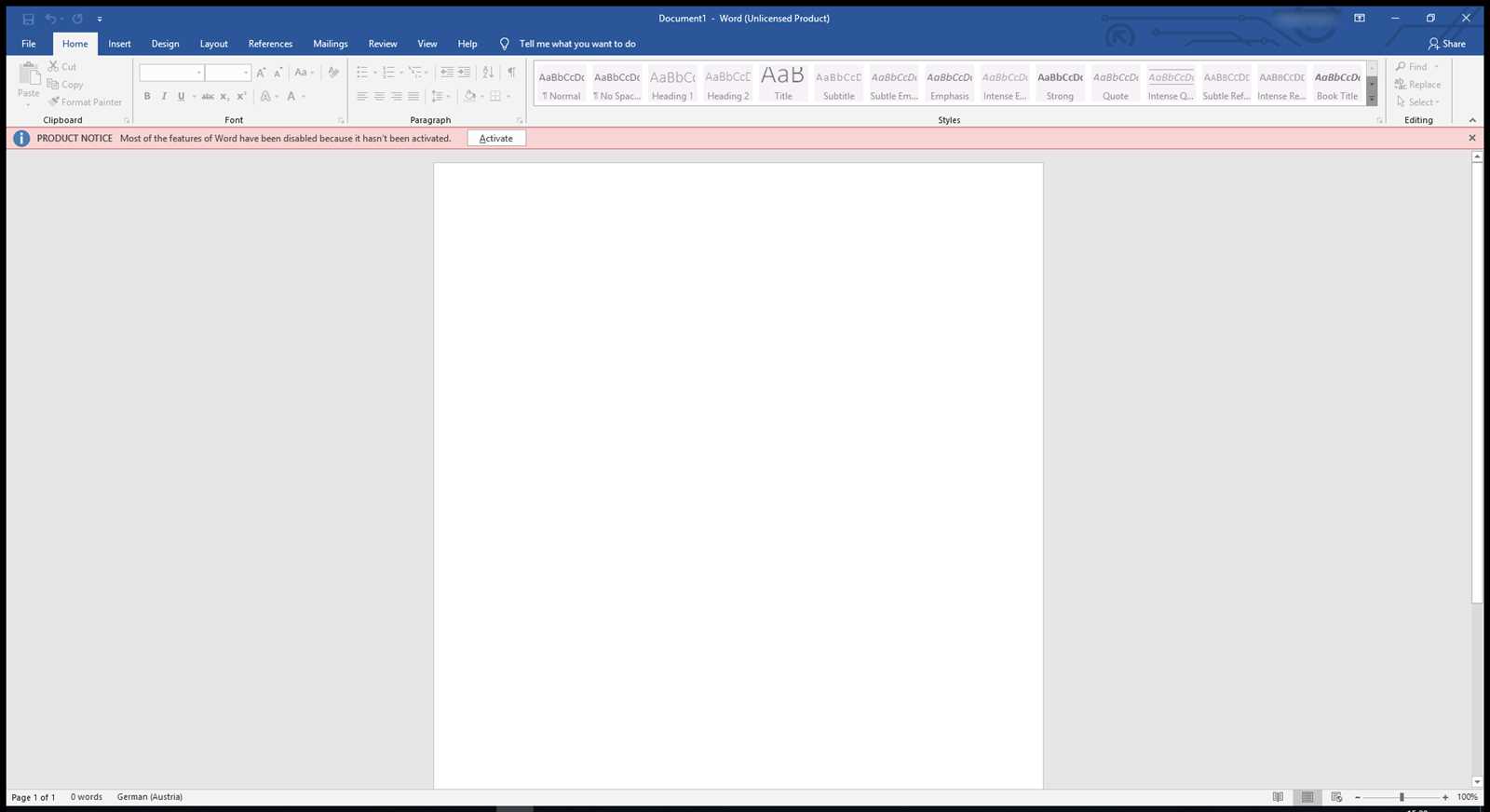Decrease indent icon

[x=447, y=73]
